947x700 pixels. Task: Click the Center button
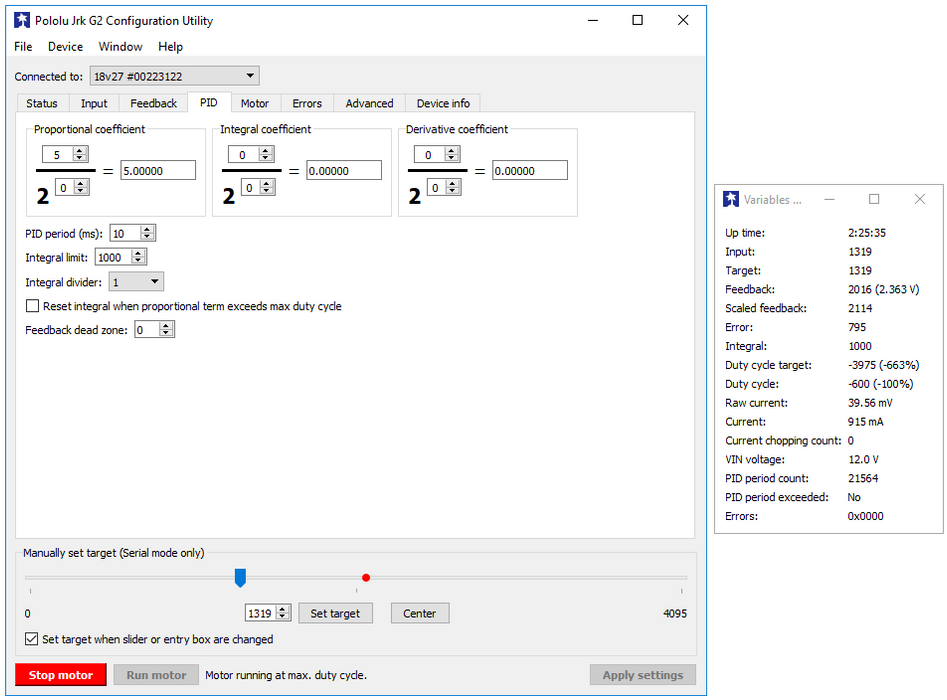coord(419,613)
